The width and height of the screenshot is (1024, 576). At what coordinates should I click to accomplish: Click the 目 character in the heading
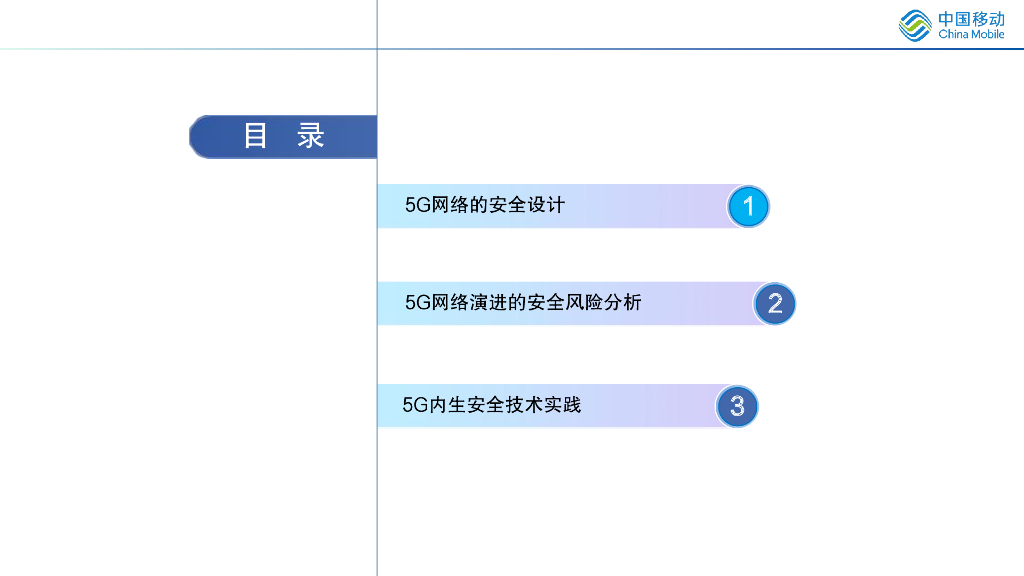(256, 137)
